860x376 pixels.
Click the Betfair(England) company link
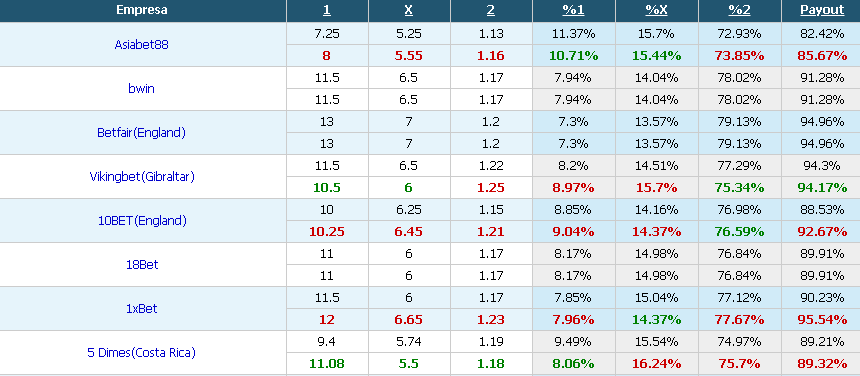point(142,132)
